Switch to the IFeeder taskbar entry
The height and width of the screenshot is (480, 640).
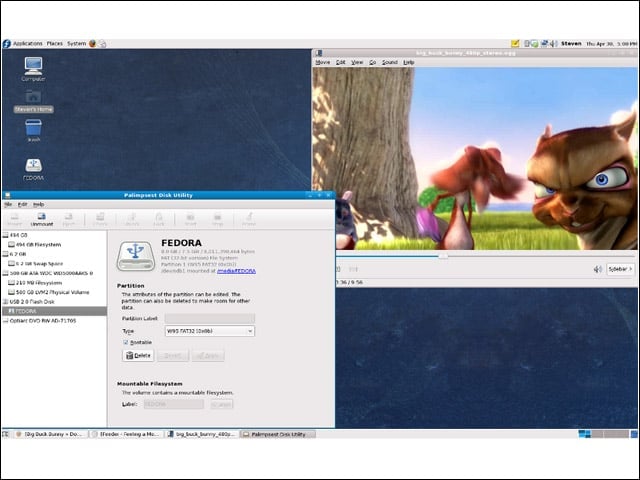pos(127,434)
